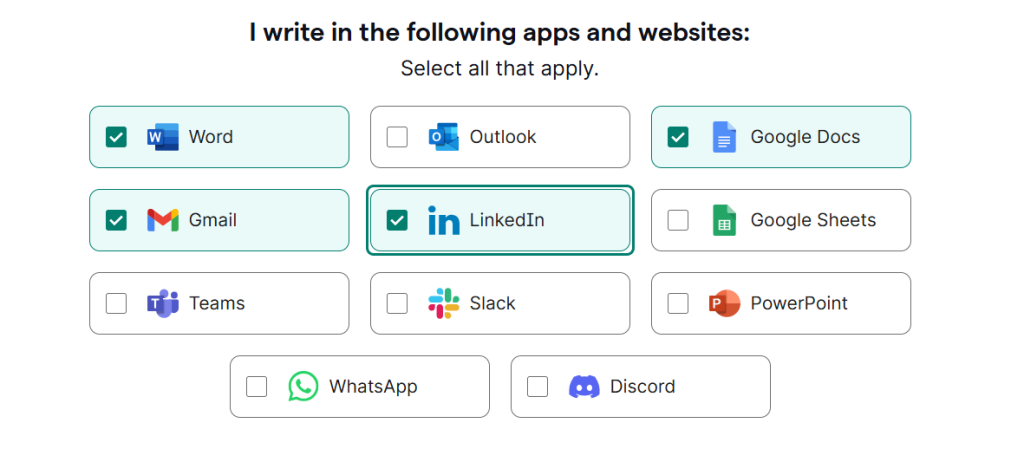This screenshot has height=462, width=1024.
Task: Click the Google Sheets icon
Action: click(724, 220)
